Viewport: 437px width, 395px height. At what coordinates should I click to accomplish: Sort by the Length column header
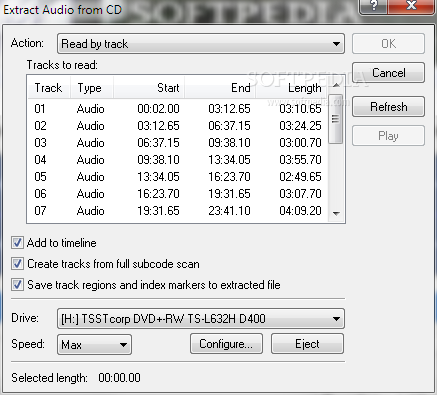pyautogui.click(x=292, y=88)
